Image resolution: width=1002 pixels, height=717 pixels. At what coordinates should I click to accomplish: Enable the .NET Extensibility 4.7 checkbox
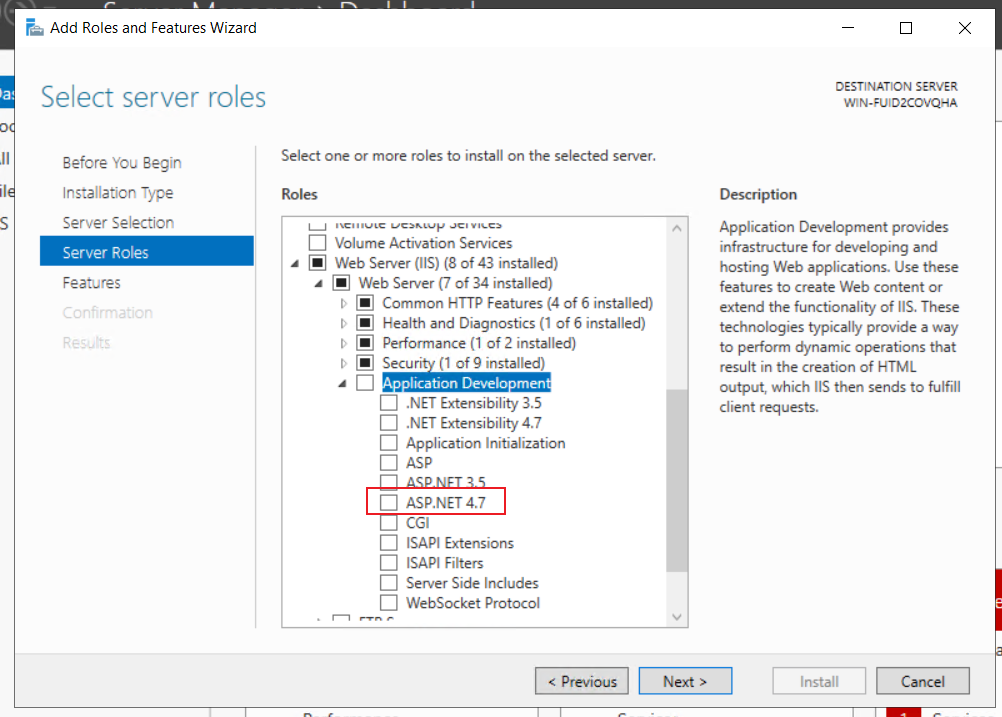pos(389,423)
